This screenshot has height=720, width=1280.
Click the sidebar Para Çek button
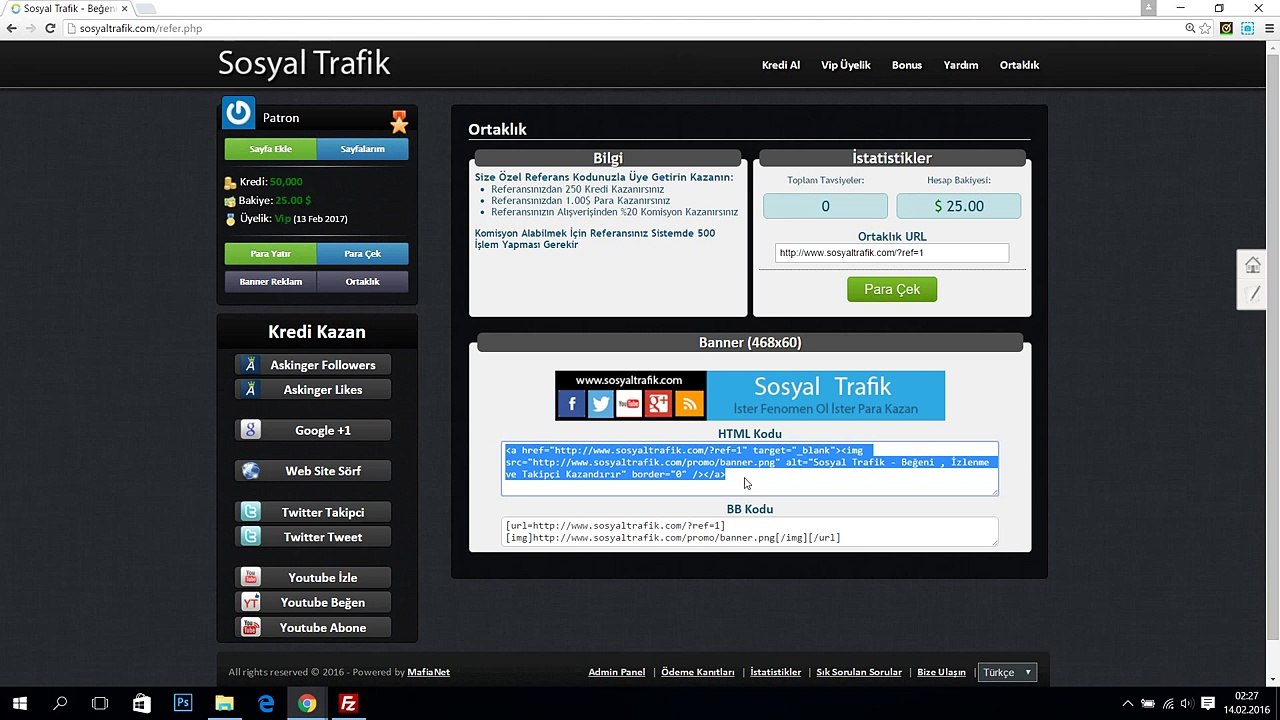(362, 254)
